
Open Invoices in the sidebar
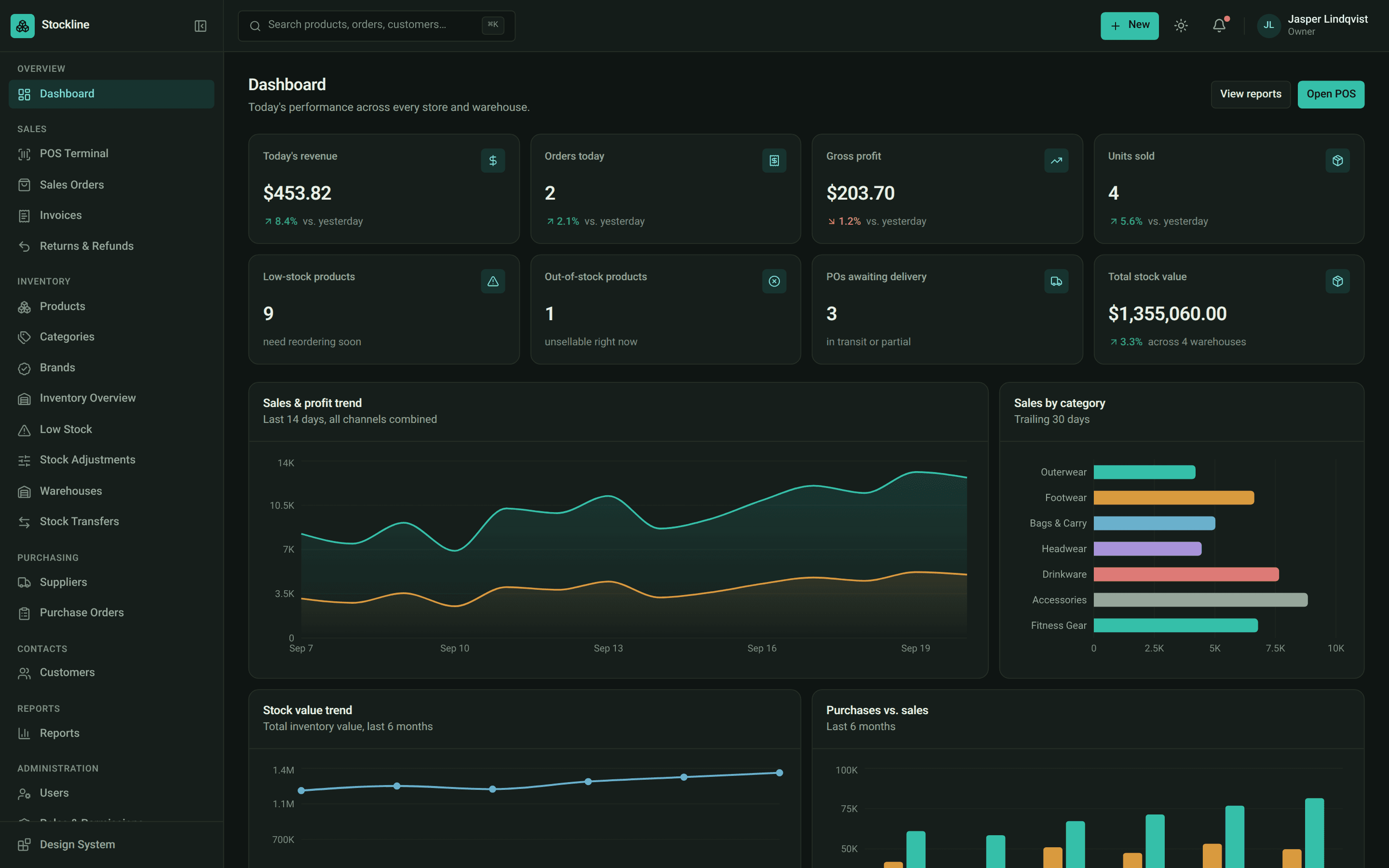(111, 215)
